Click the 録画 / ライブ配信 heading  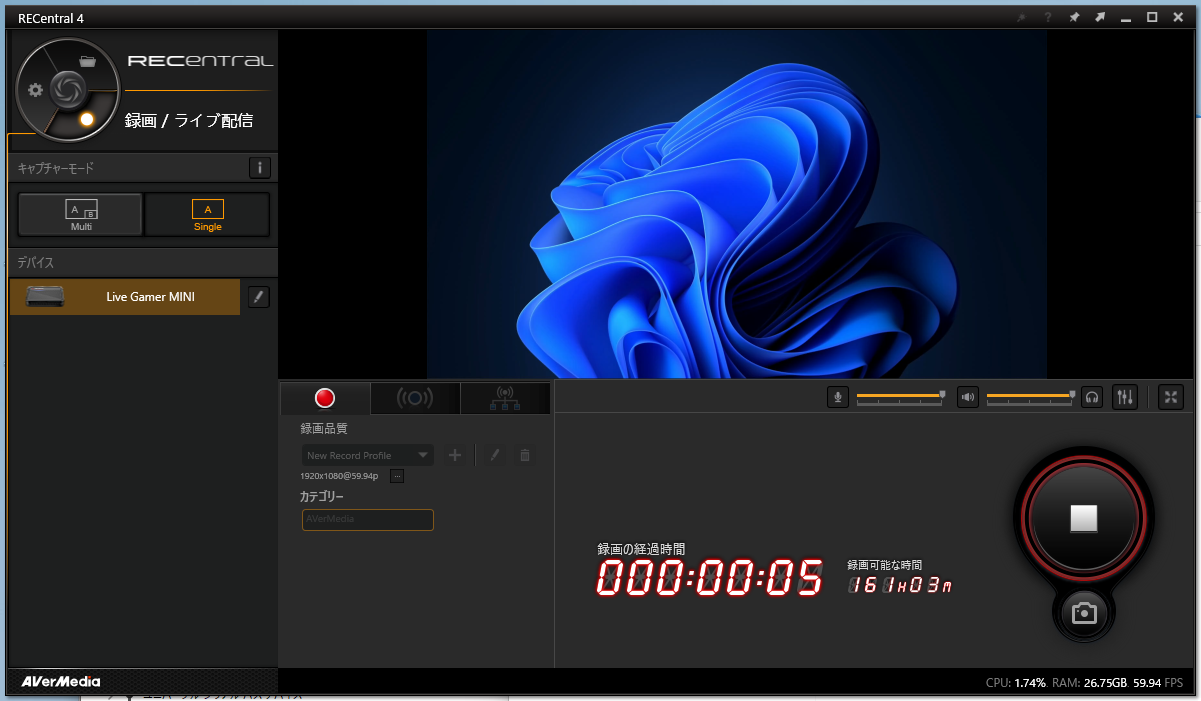189,121
